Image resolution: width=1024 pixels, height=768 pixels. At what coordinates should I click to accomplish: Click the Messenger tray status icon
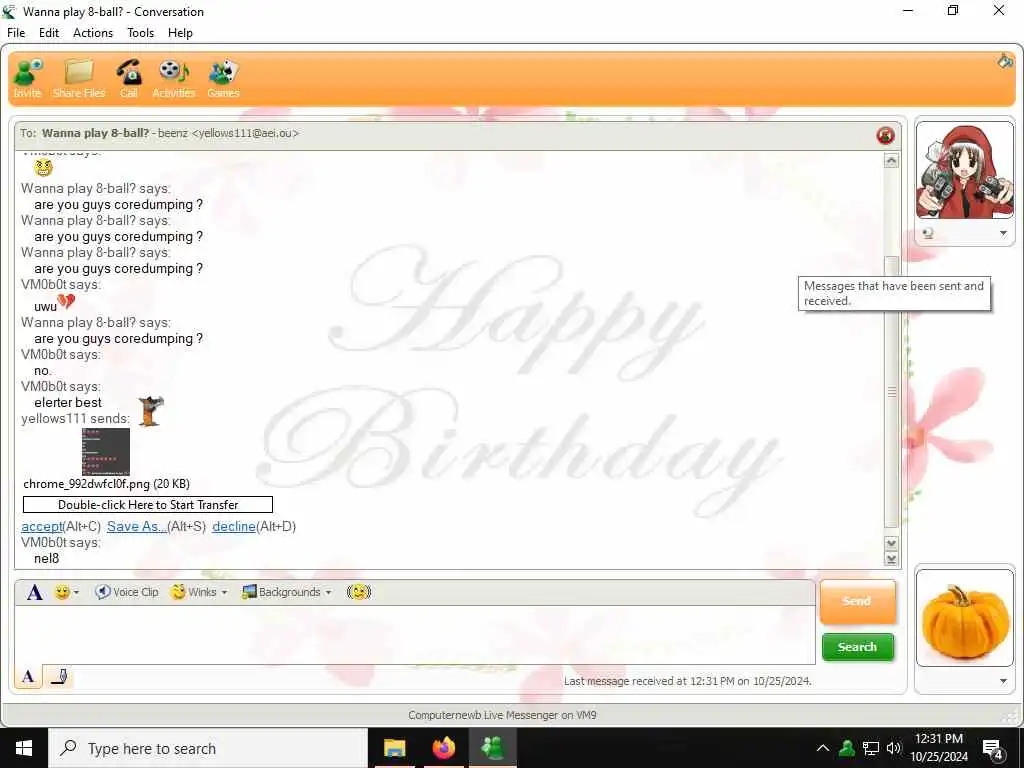(x=847, y=748)
